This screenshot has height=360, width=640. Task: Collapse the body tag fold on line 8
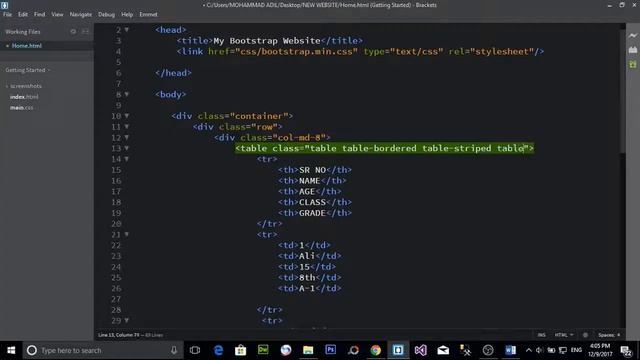point(127,94)
